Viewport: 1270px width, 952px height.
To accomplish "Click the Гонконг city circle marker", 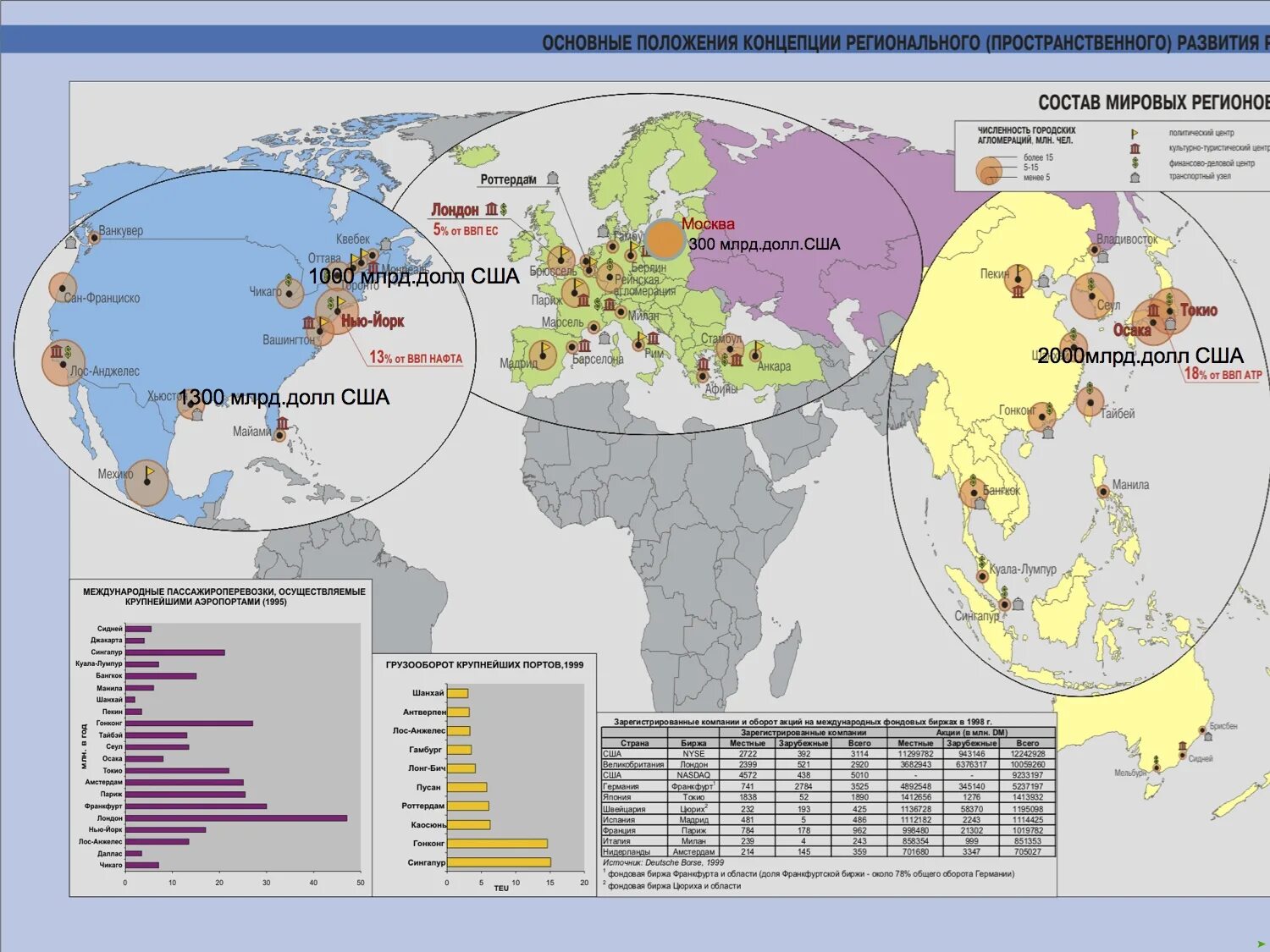I will 1042,418.
